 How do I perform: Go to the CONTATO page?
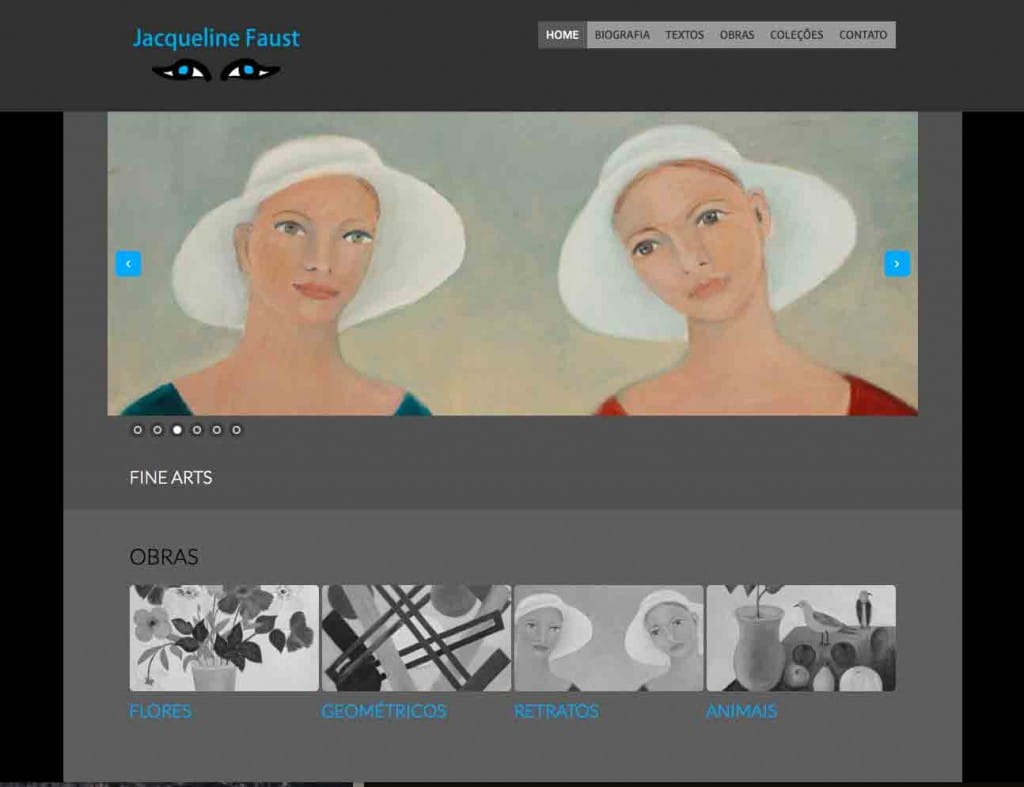tap(863, 35)
